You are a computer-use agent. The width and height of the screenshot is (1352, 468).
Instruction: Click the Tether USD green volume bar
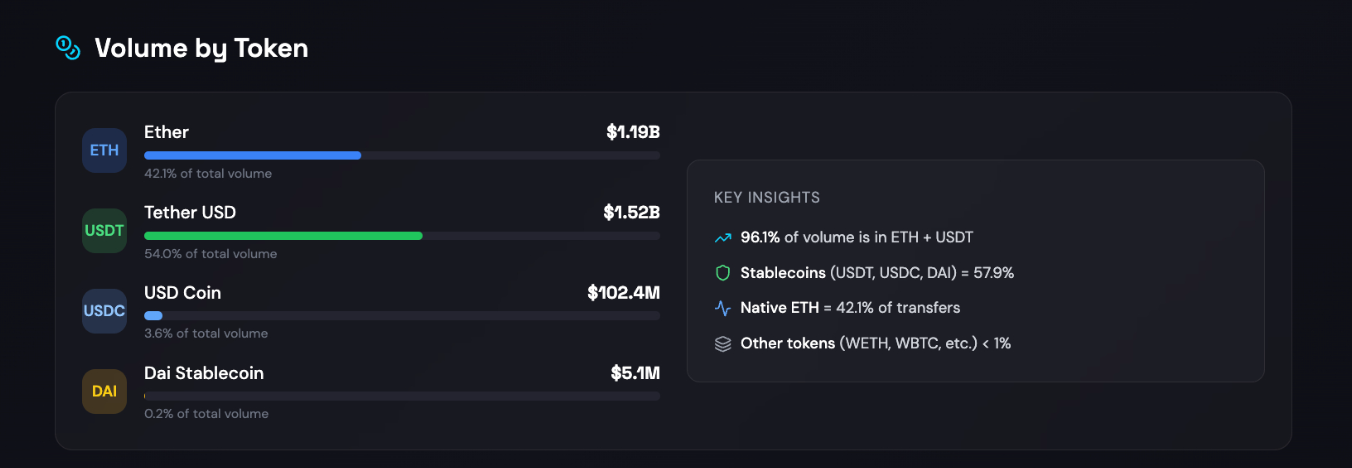283,236
